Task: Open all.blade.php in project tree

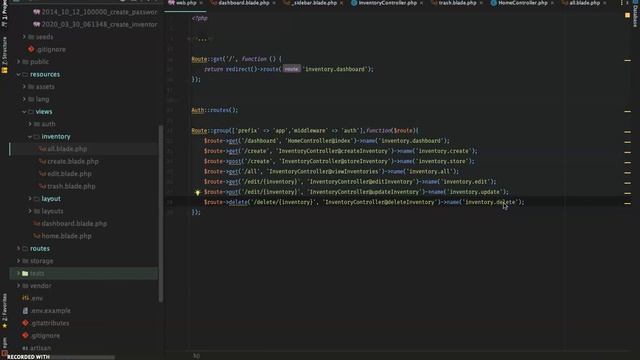Action: click(63, 149)
